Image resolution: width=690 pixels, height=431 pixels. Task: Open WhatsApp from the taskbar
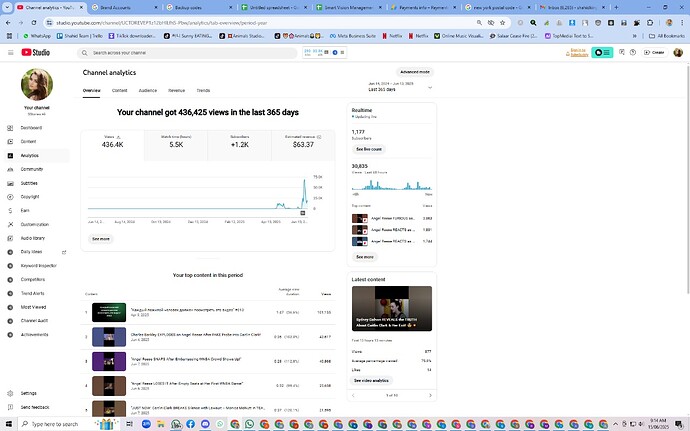(249, 424)
